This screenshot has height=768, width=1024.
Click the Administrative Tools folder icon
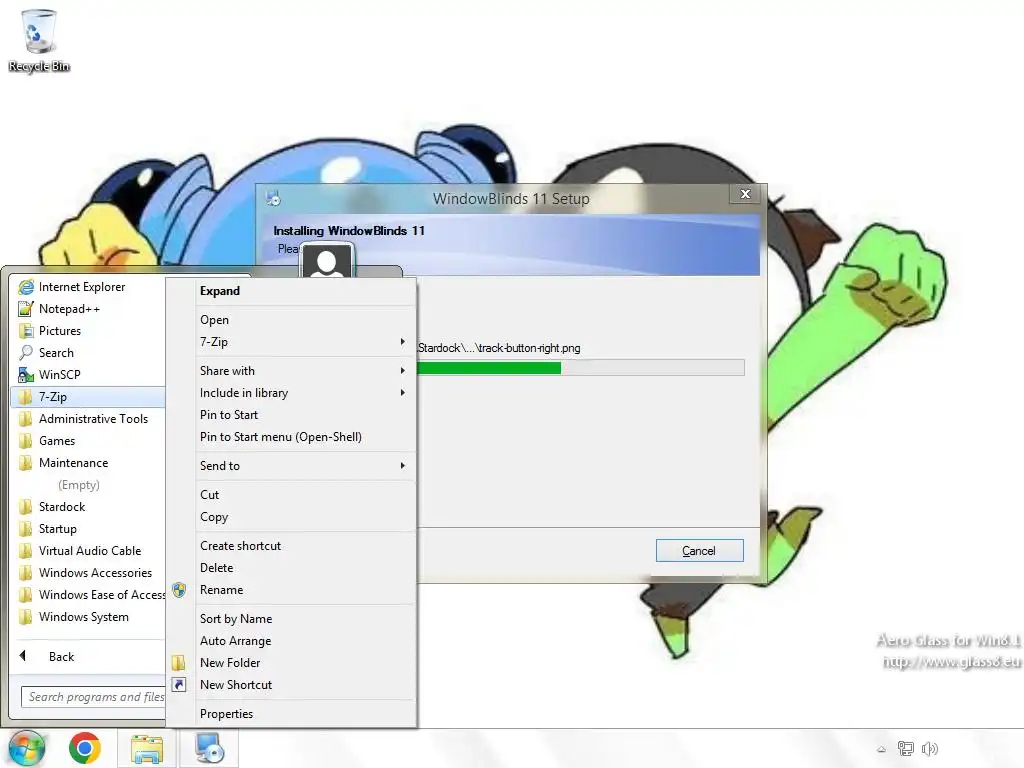pyautogui.click(x=26, y=419)
